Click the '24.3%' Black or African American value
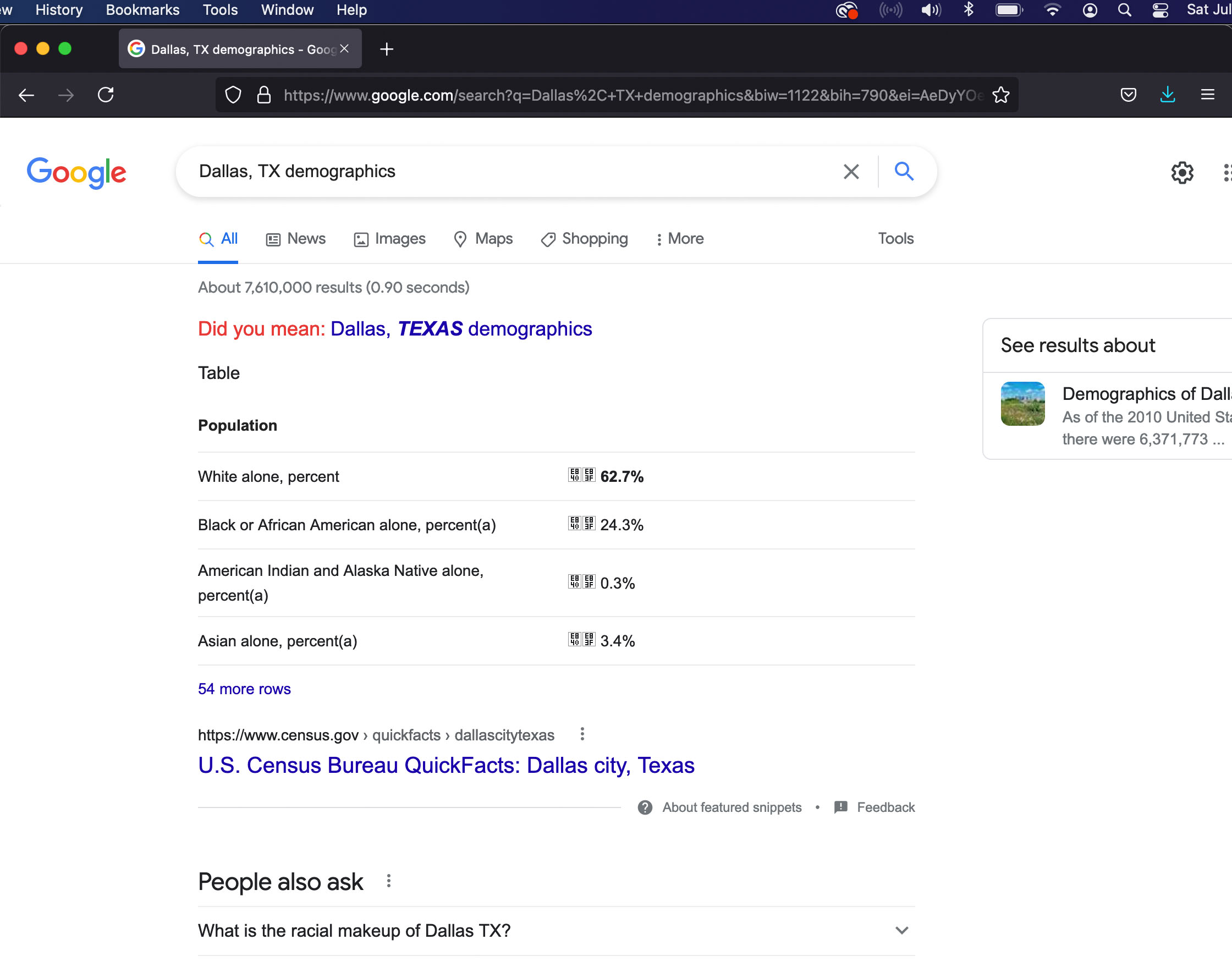 621,525
